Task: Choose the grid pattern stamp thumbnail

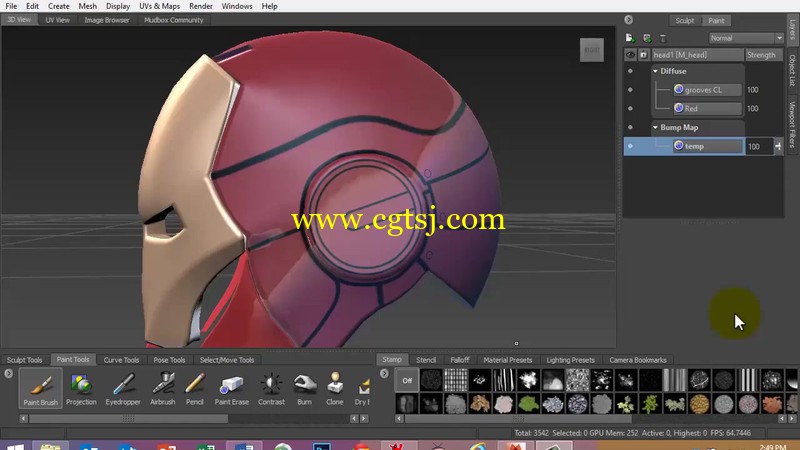Action: (x=456, y=380)
